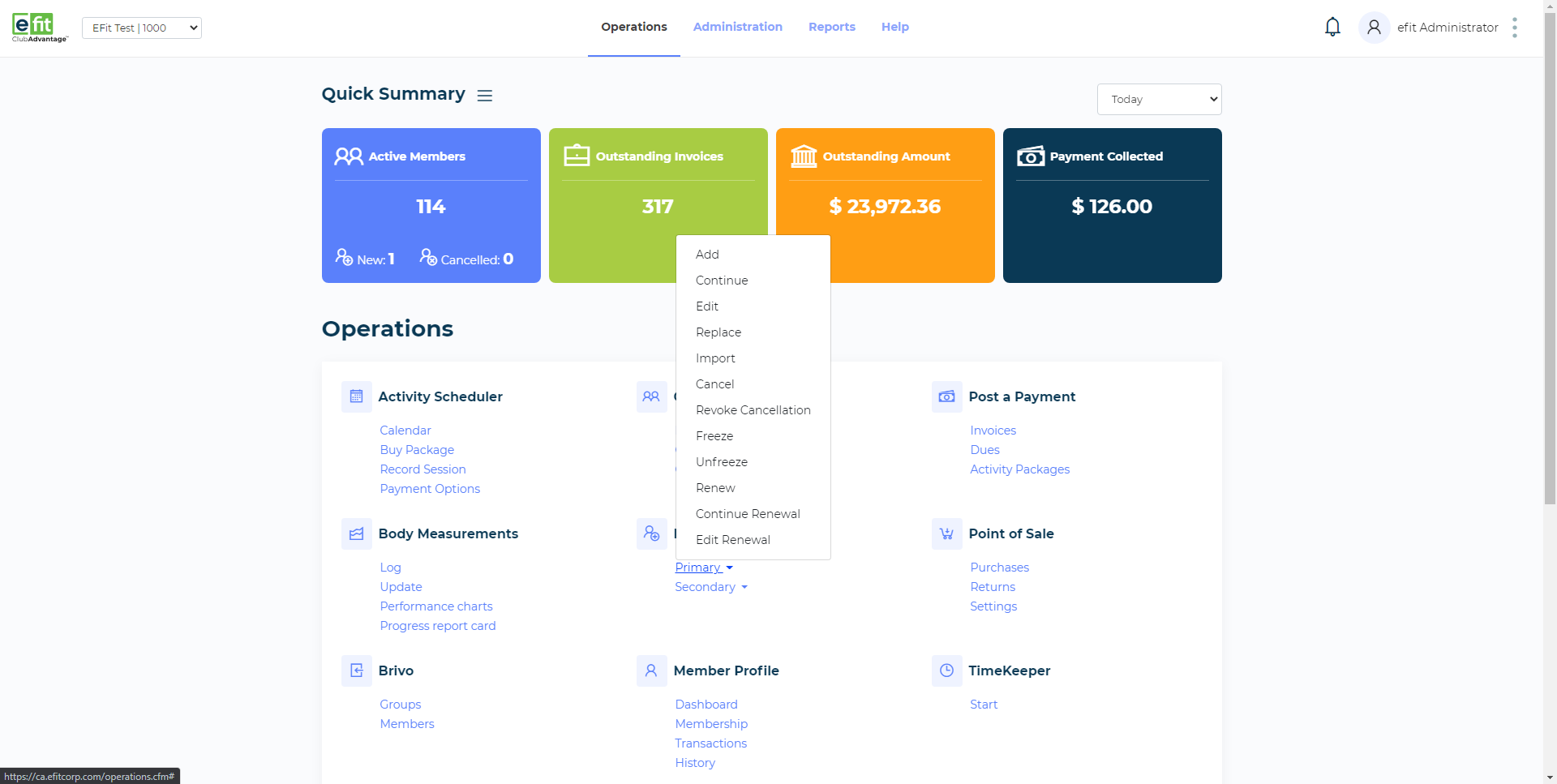Open the Invoices payment link

coord(993,431)
